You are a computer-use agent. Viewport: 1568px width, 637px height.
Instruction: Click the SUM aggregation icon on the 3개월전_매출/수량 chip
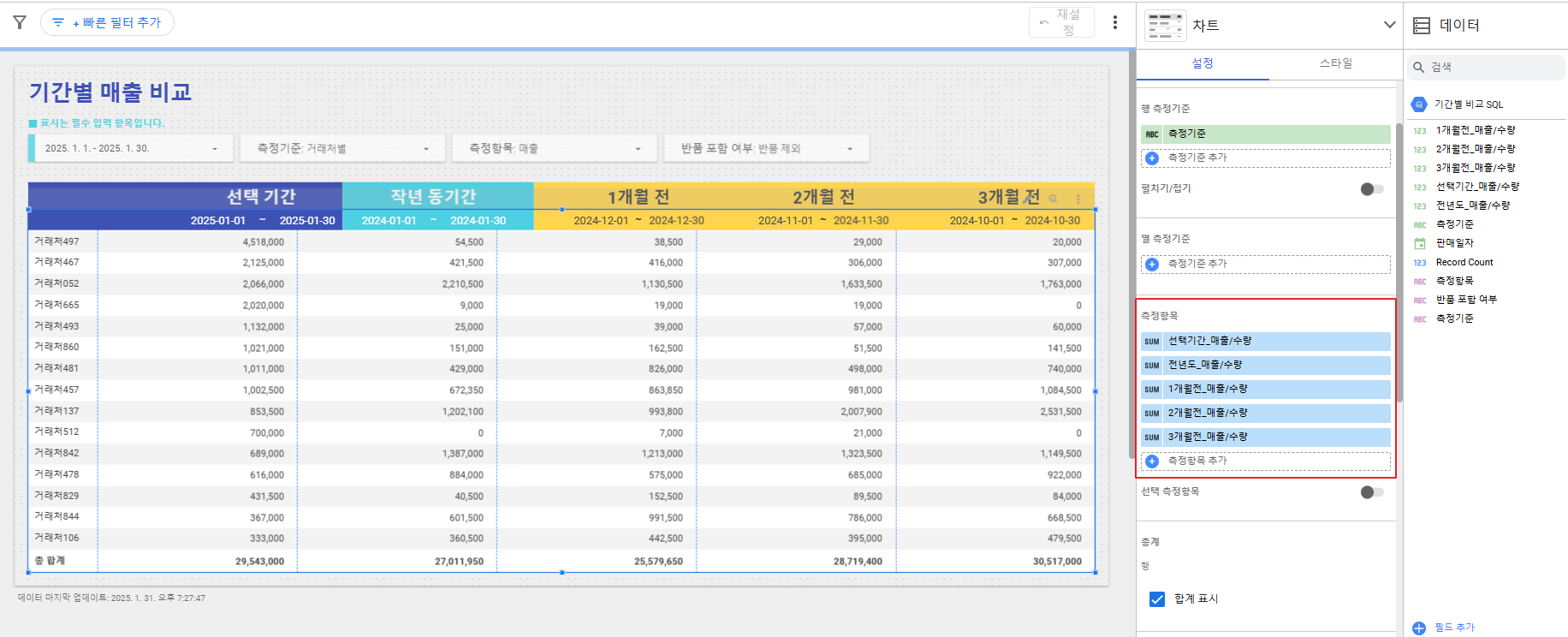[x=1152, y=437]
